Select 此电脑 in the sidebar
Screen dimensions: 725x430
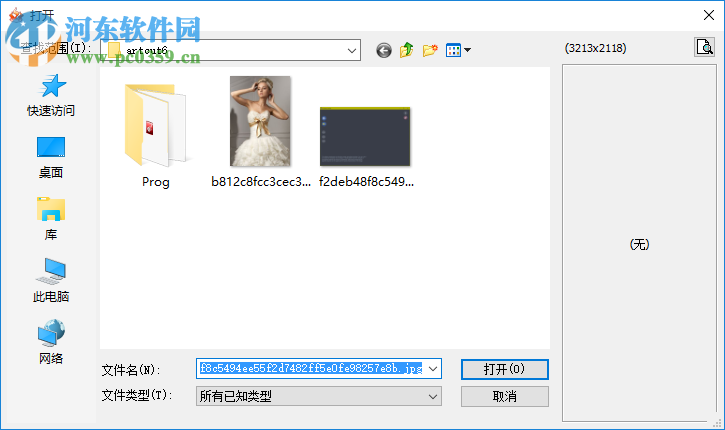point(51,281)
